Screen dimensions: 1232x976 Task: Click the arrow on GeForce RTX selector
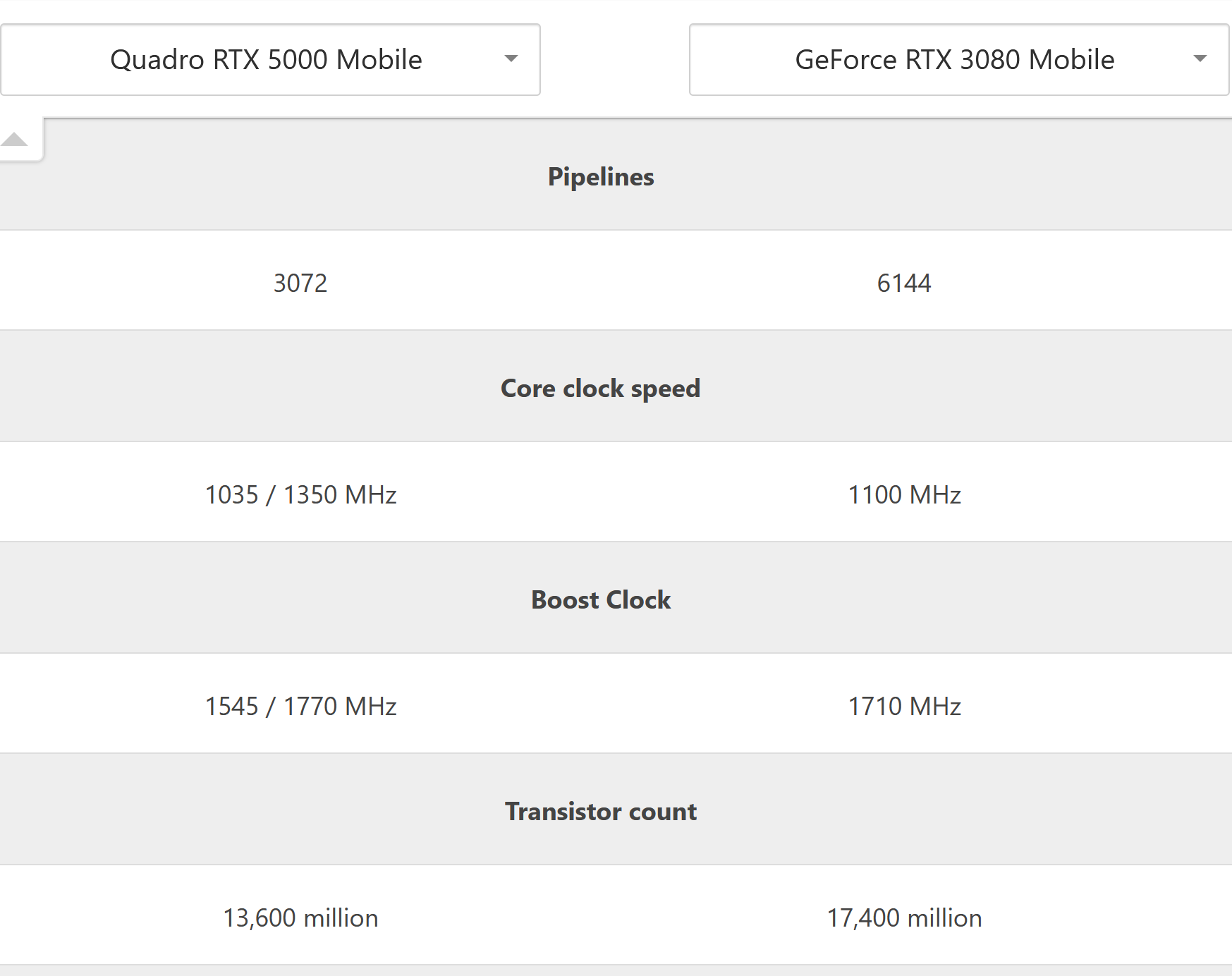click(x=1200, y=59)
